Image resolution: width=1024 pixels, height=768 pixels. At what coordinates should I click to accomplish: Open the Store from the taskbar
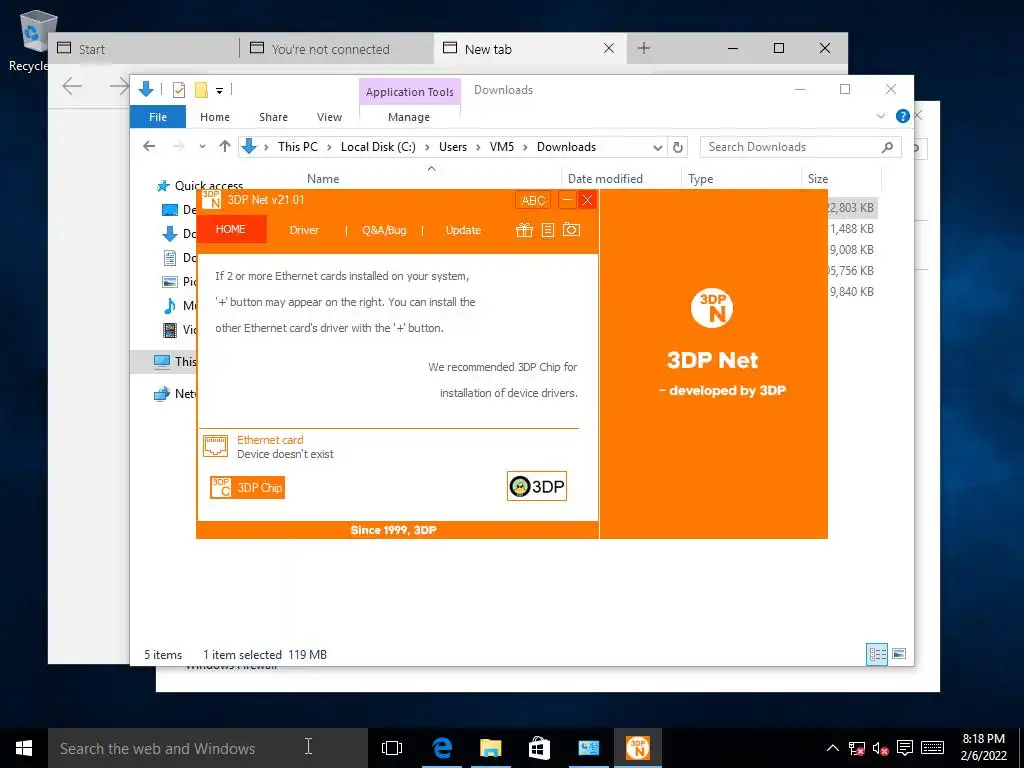(539, 748)
